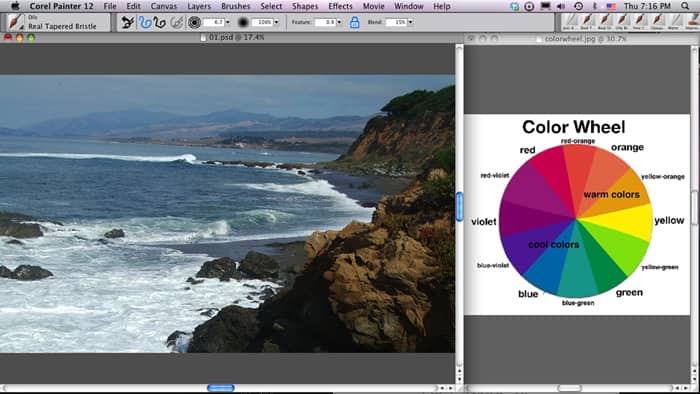Select the Water recent brush thumbnail
Image resolution: width=700 pixels, height=394 pixels.
click(675, 21)
